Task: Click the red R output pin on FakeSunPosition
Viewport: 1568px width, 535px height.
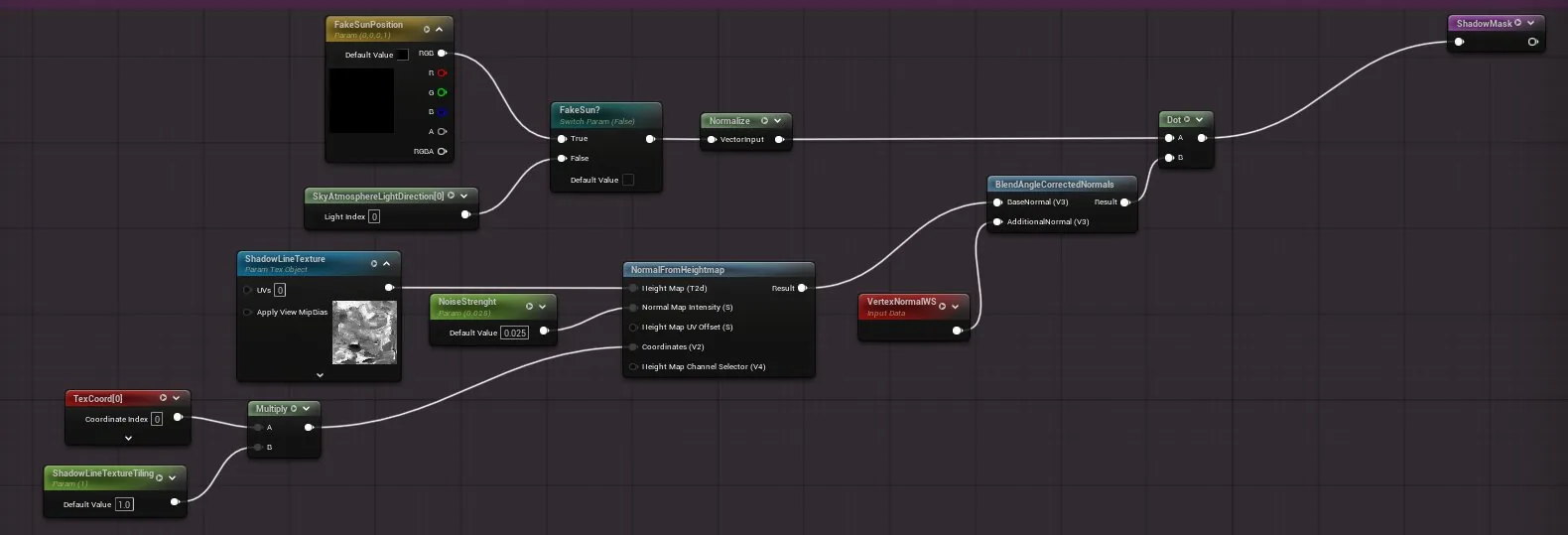Action: click(x=442, y=72)
